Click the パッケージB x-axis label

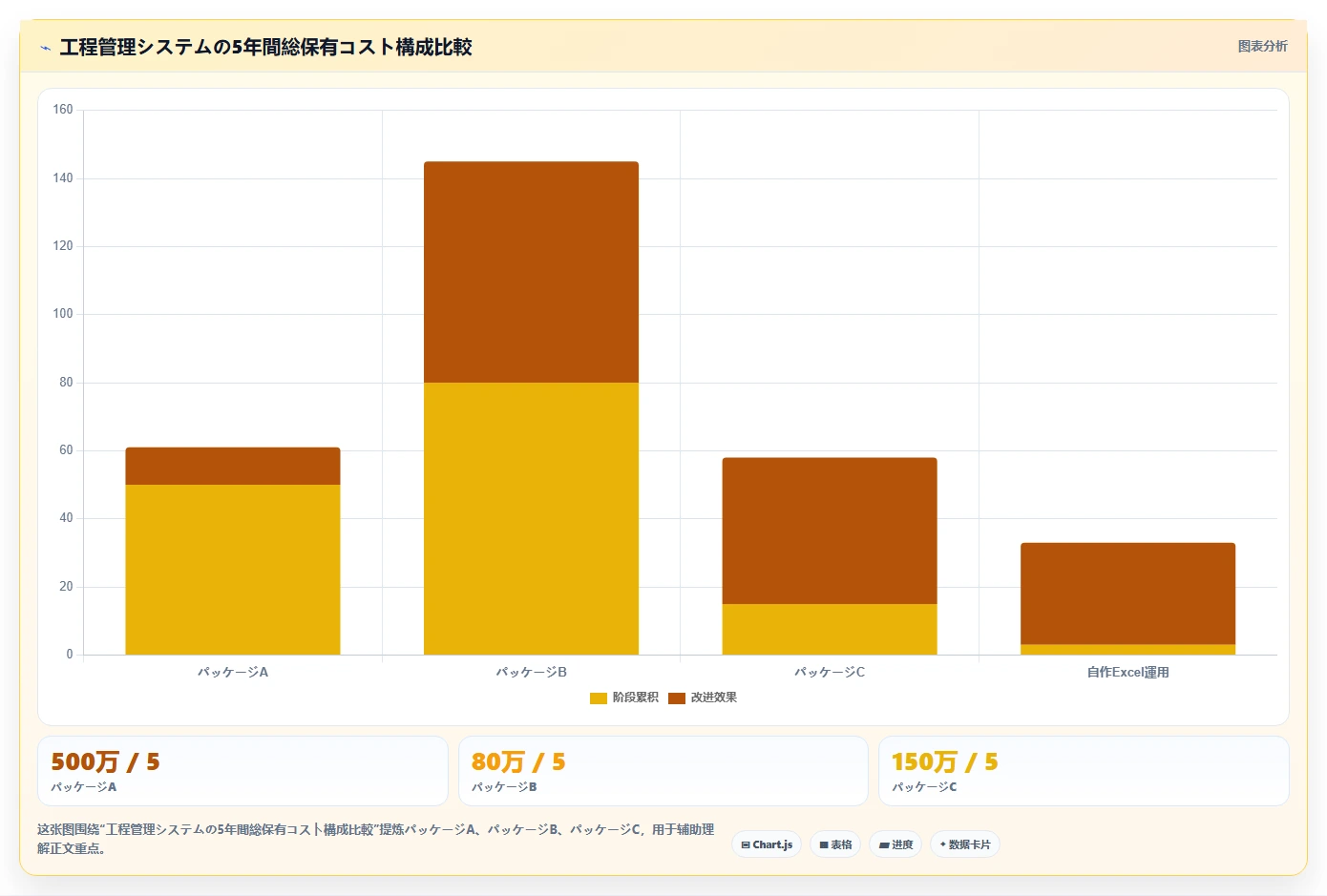click(x=531, y=672)
